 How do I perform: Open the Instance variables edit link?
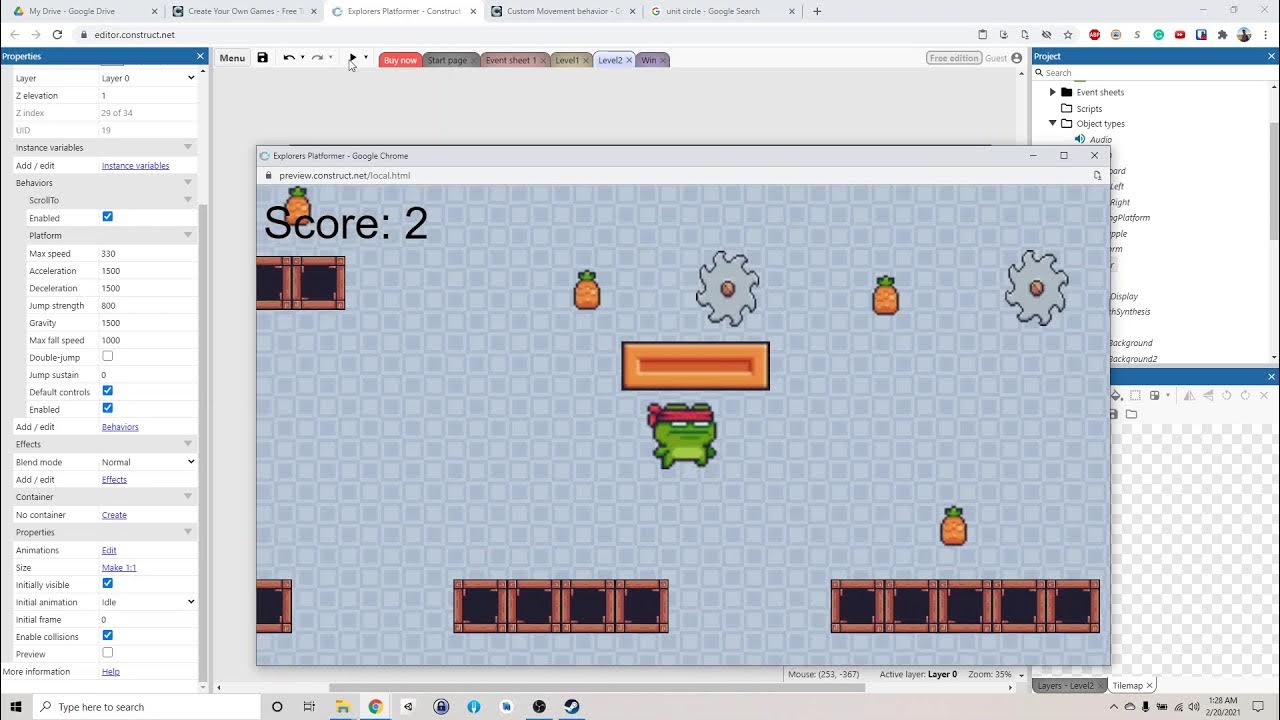pos(135,166)
